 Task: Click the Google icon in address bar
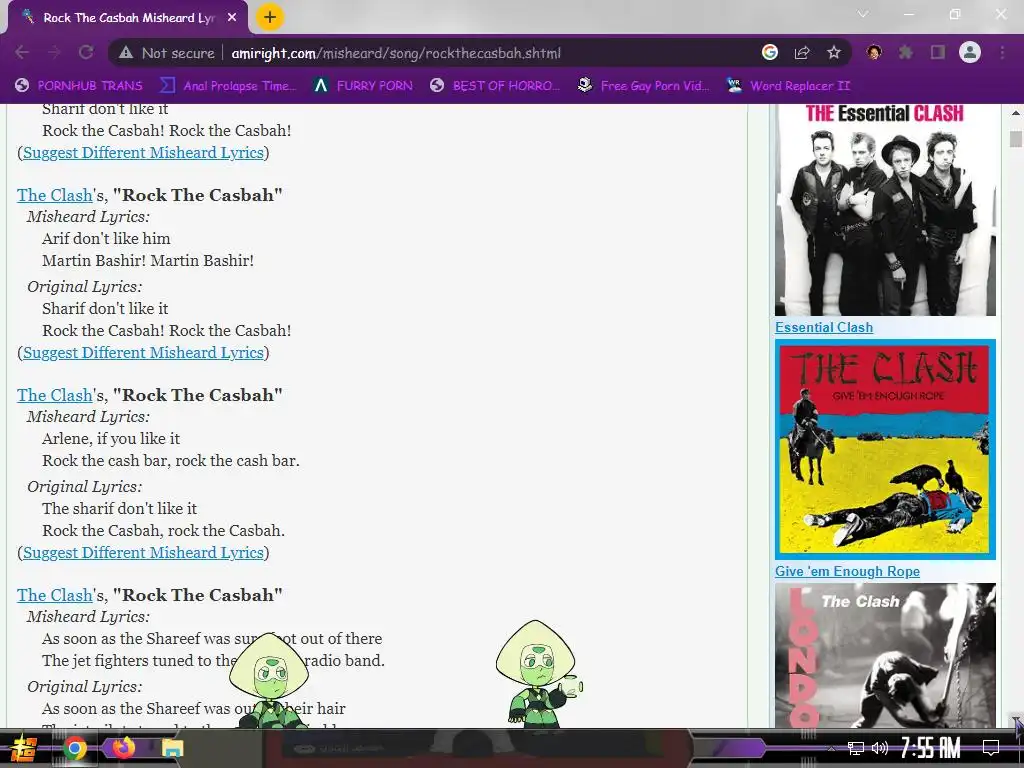pyautogui.click(x=770, y=52)
